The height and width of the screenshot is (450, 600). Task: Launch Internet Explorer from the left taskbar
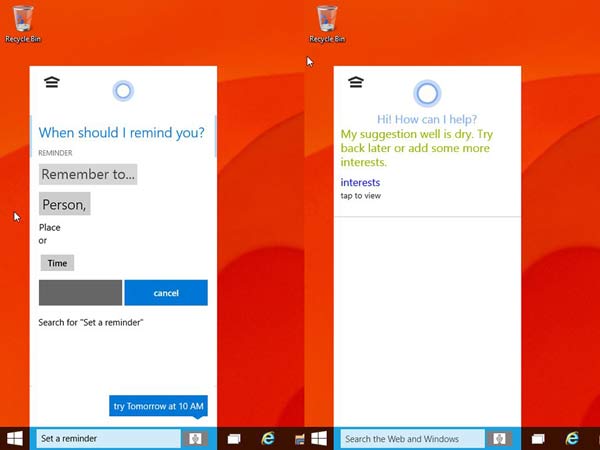[268, 439]
